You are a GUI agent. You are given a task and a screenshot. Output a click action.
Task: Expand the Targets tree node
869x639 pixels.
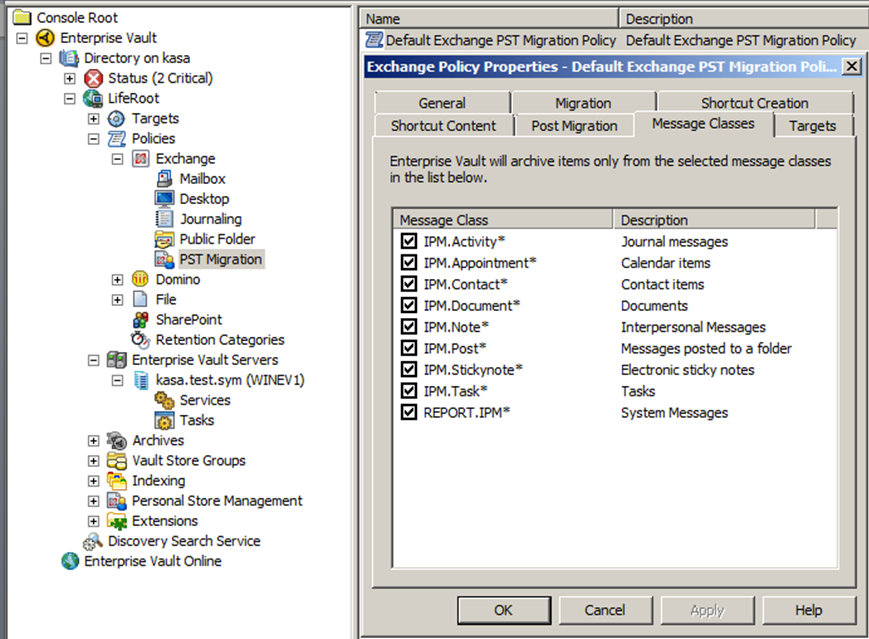[93, 119]
